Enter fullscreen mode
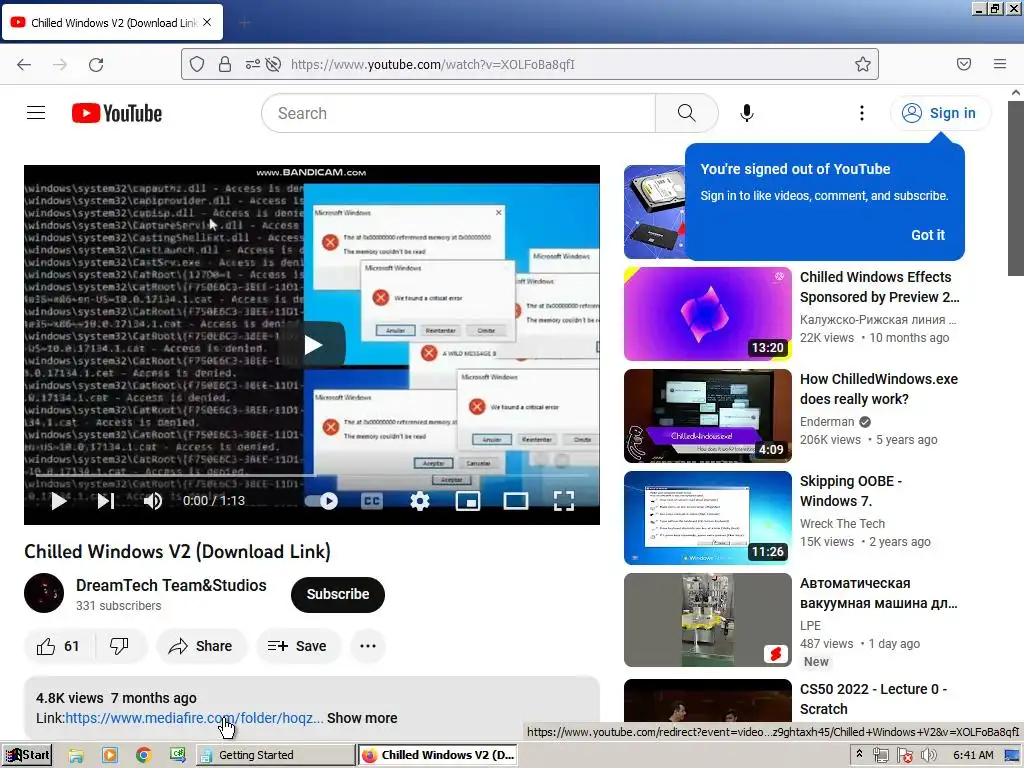 coord(564,501)
